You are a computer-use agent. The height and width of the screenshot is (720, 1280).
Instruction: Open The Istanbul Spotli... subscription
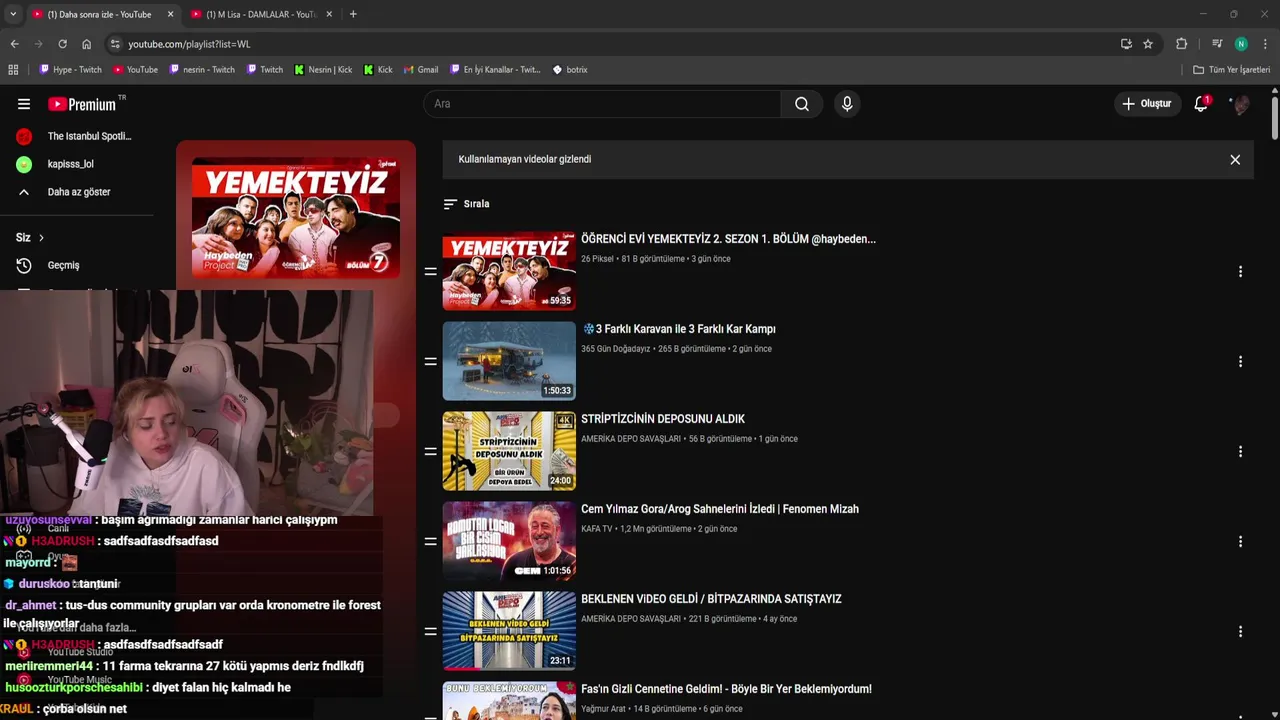(x=77, y=136)
